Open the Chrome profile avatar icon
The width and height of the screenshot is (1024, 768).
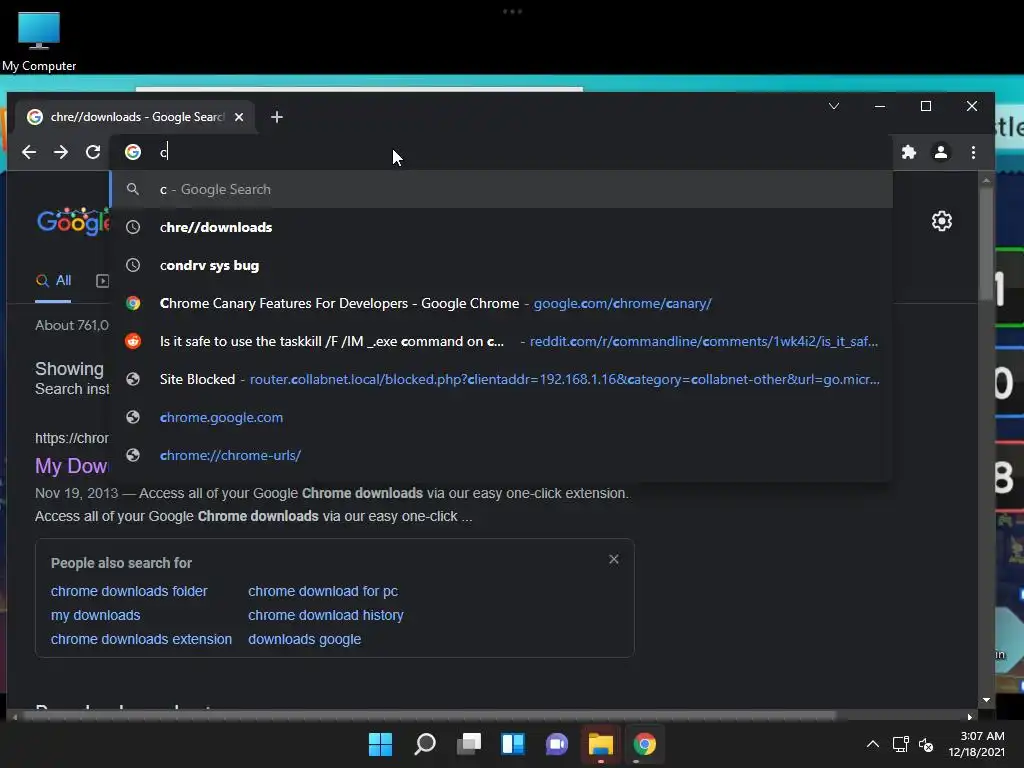940,152
